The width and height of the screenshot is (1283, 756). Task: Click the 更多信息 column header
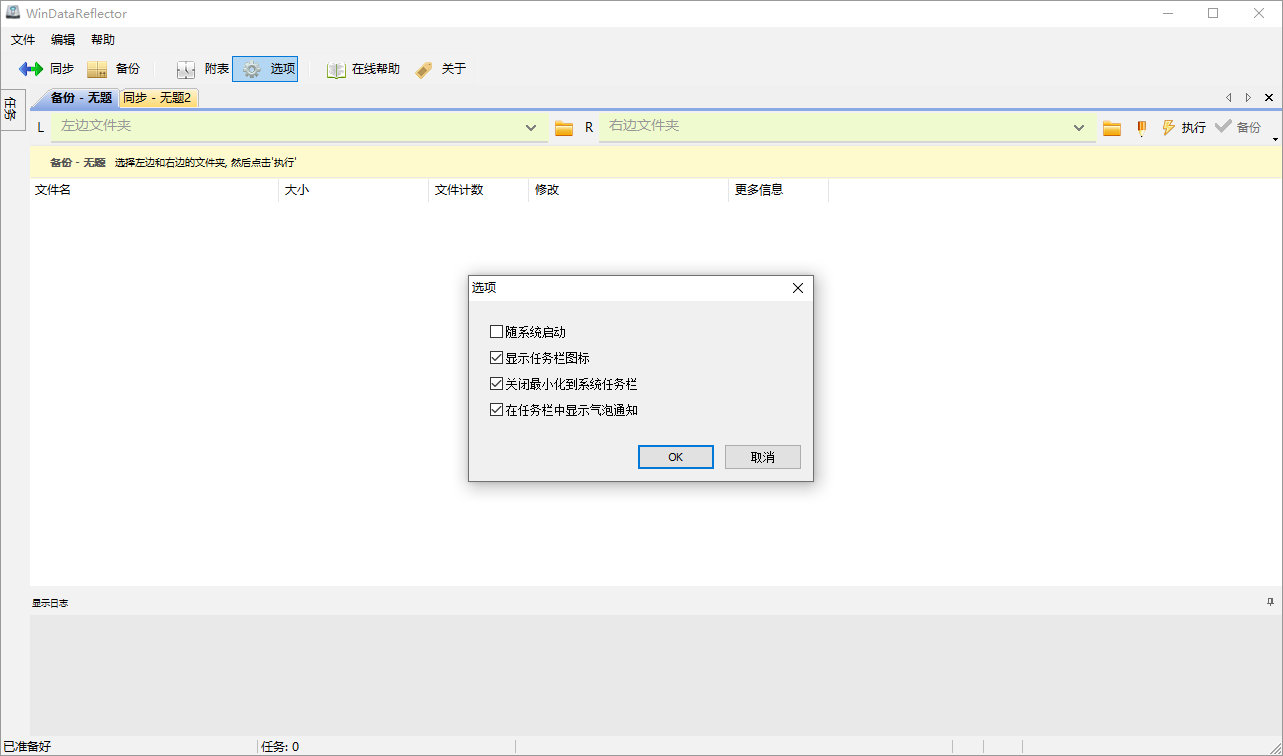coord(779,190)
